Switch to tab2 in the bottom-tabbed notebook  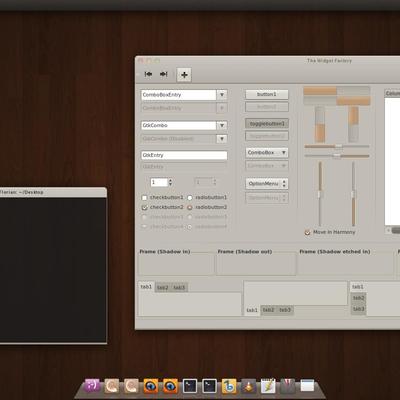[x=268, y=310]
